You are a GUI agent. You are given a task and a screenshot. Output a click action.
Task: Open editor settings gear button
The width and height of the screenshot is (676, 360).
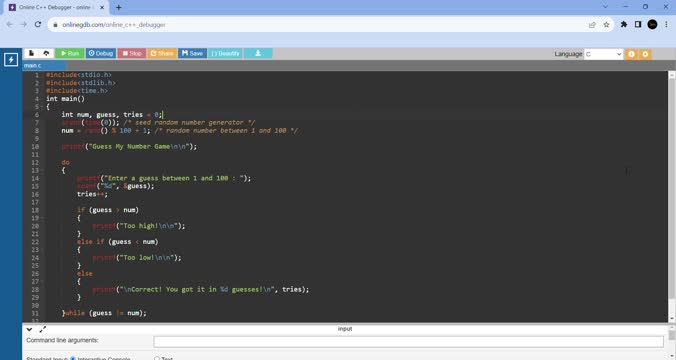coord(645,54)
